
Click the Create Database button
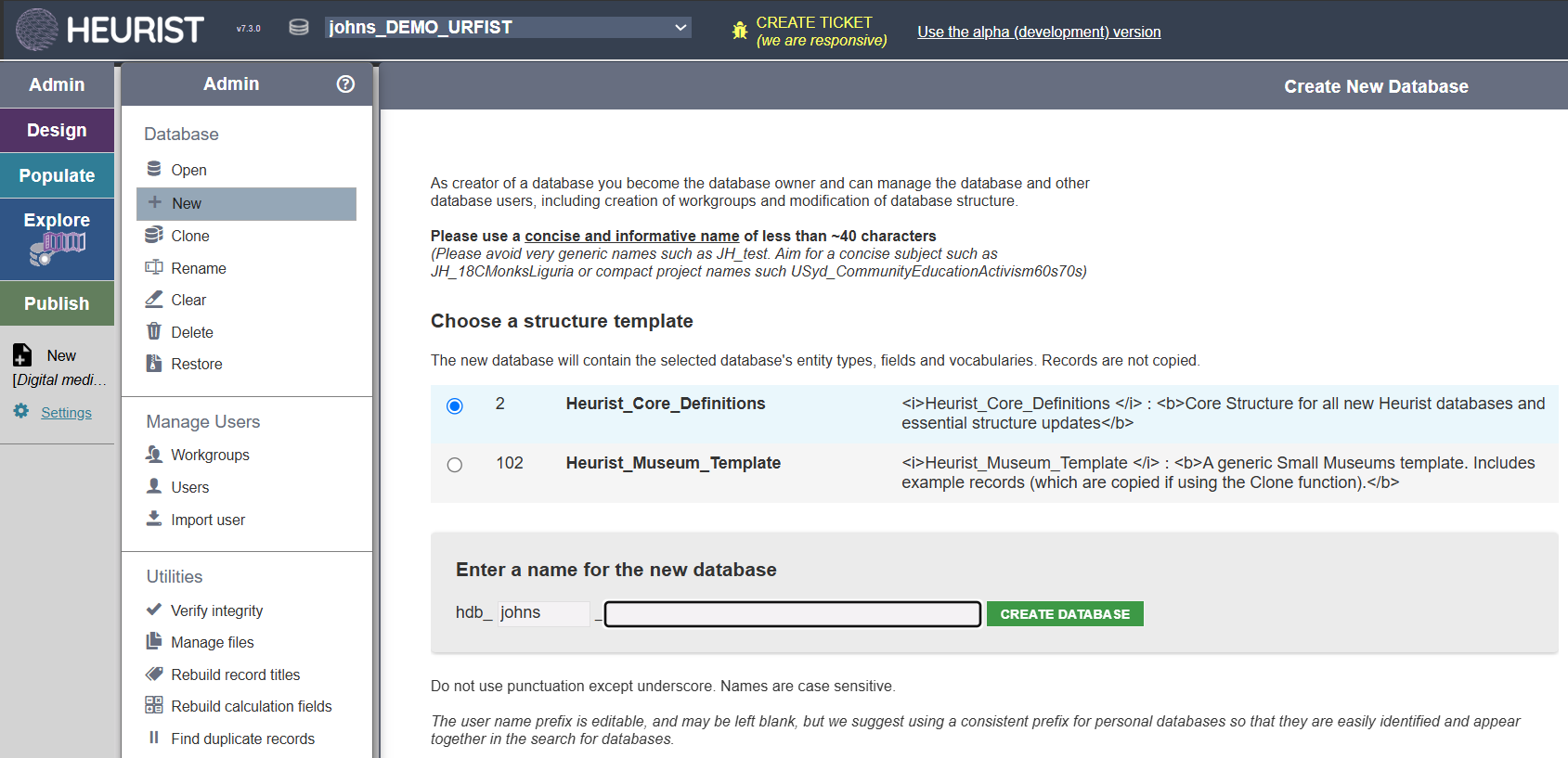point(1065,614)
